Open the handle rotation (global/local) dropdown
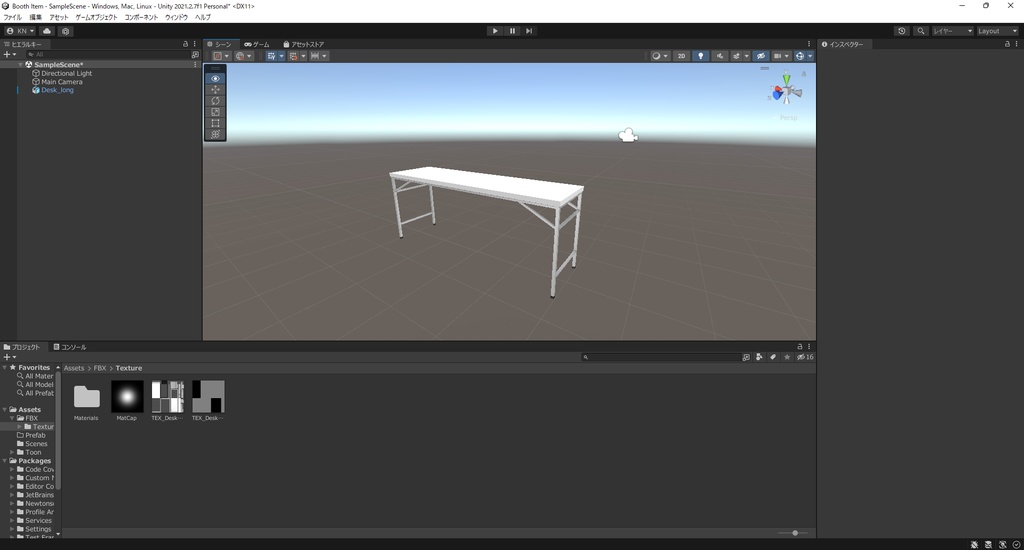 pyautogui.click(x=244, y=56)
